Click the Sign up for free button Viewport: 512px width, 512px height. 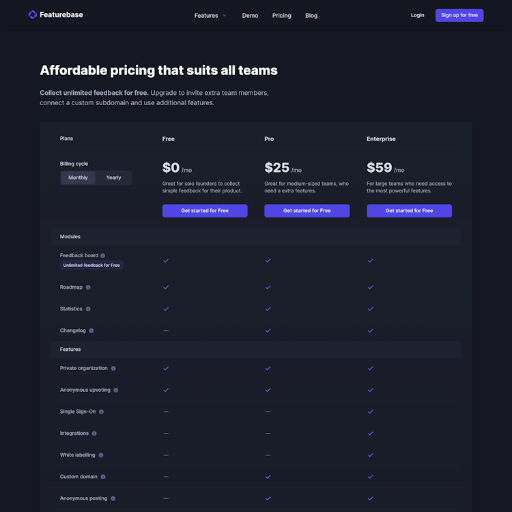459,15
